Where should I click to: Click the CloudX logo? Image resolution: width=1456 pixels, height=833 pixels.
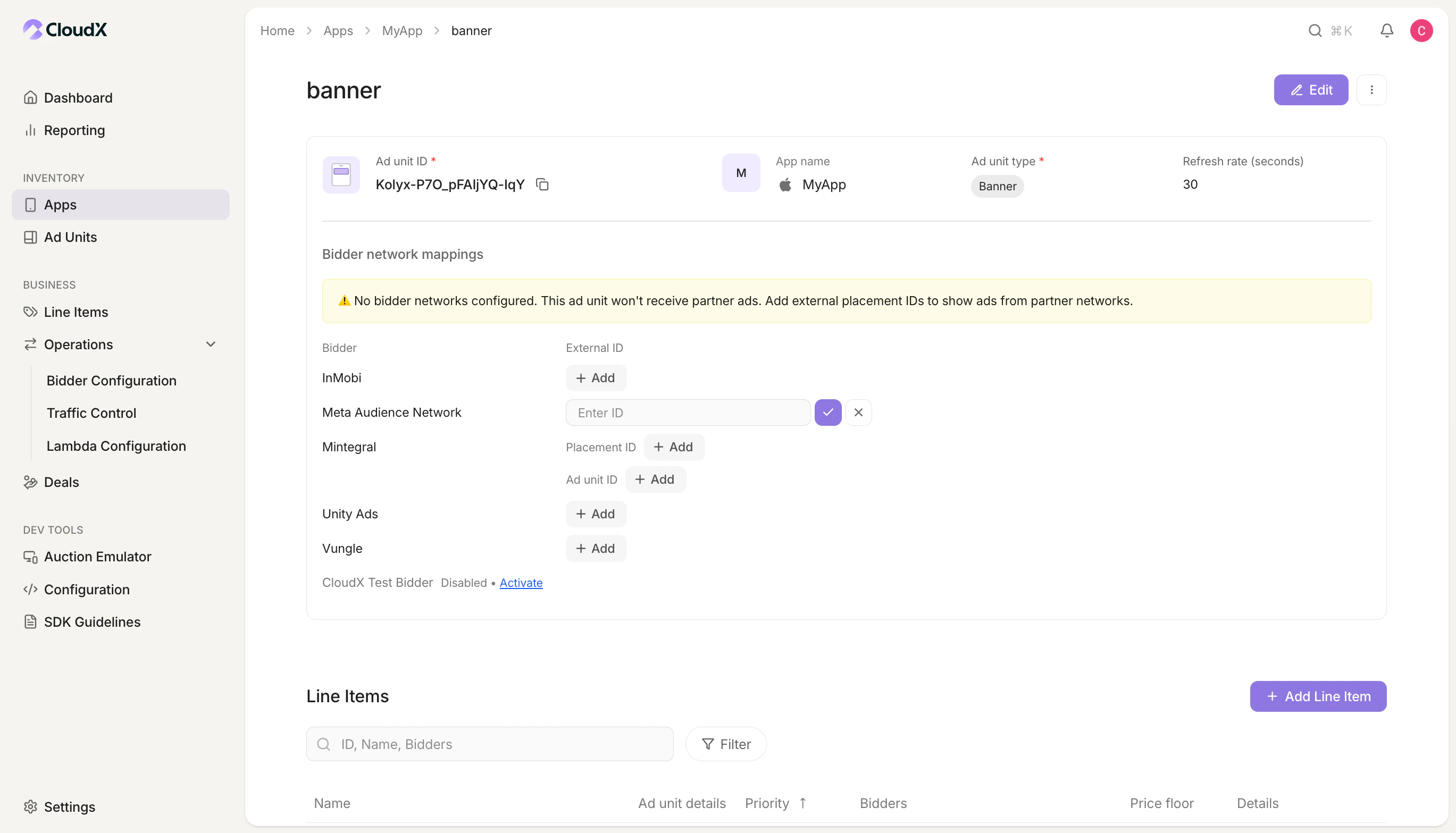tap(65, 29)
